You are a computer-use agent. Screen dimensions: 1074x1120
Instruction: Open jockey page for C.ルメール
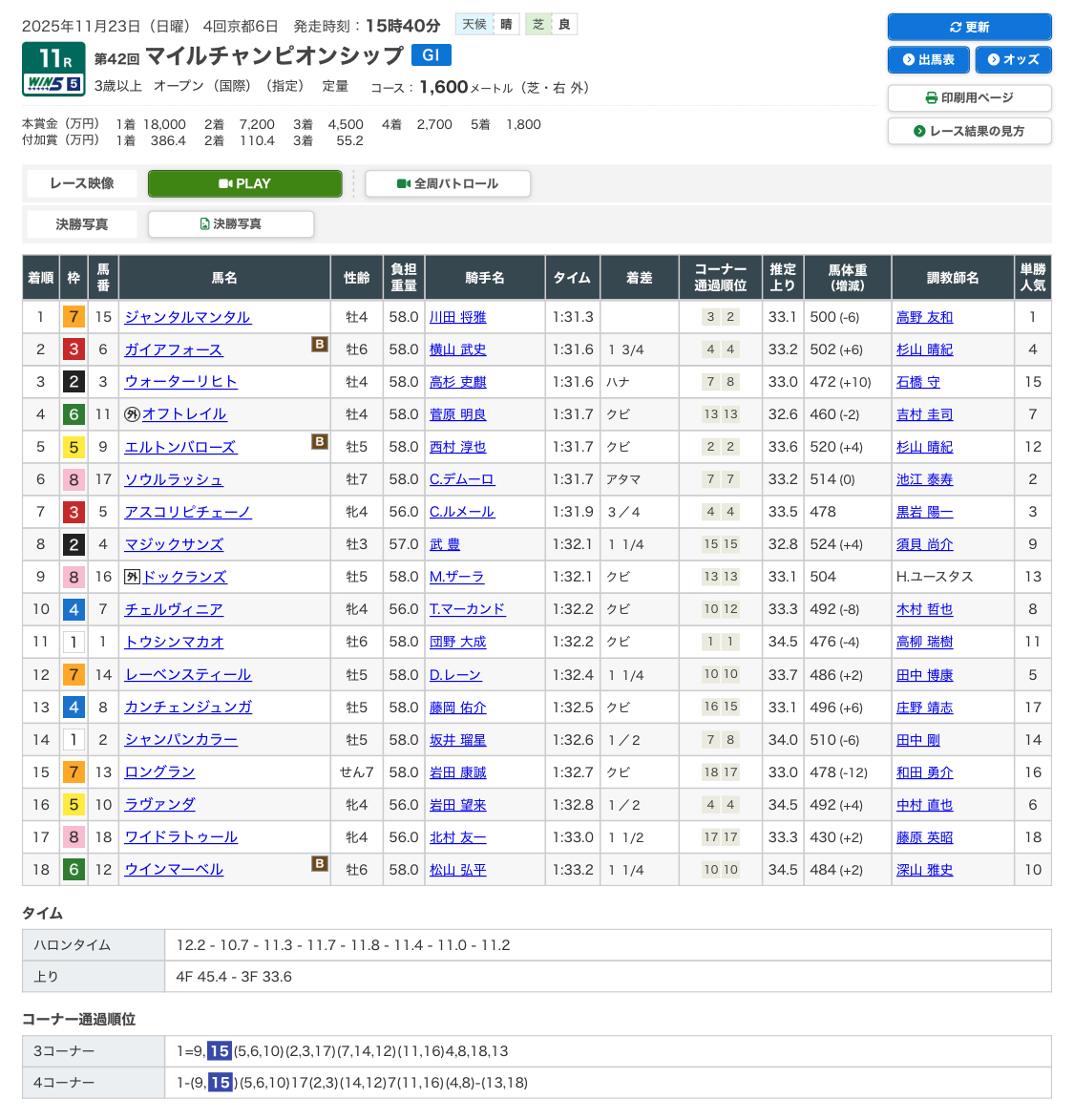pyautogui.click(x=461, y=512)
